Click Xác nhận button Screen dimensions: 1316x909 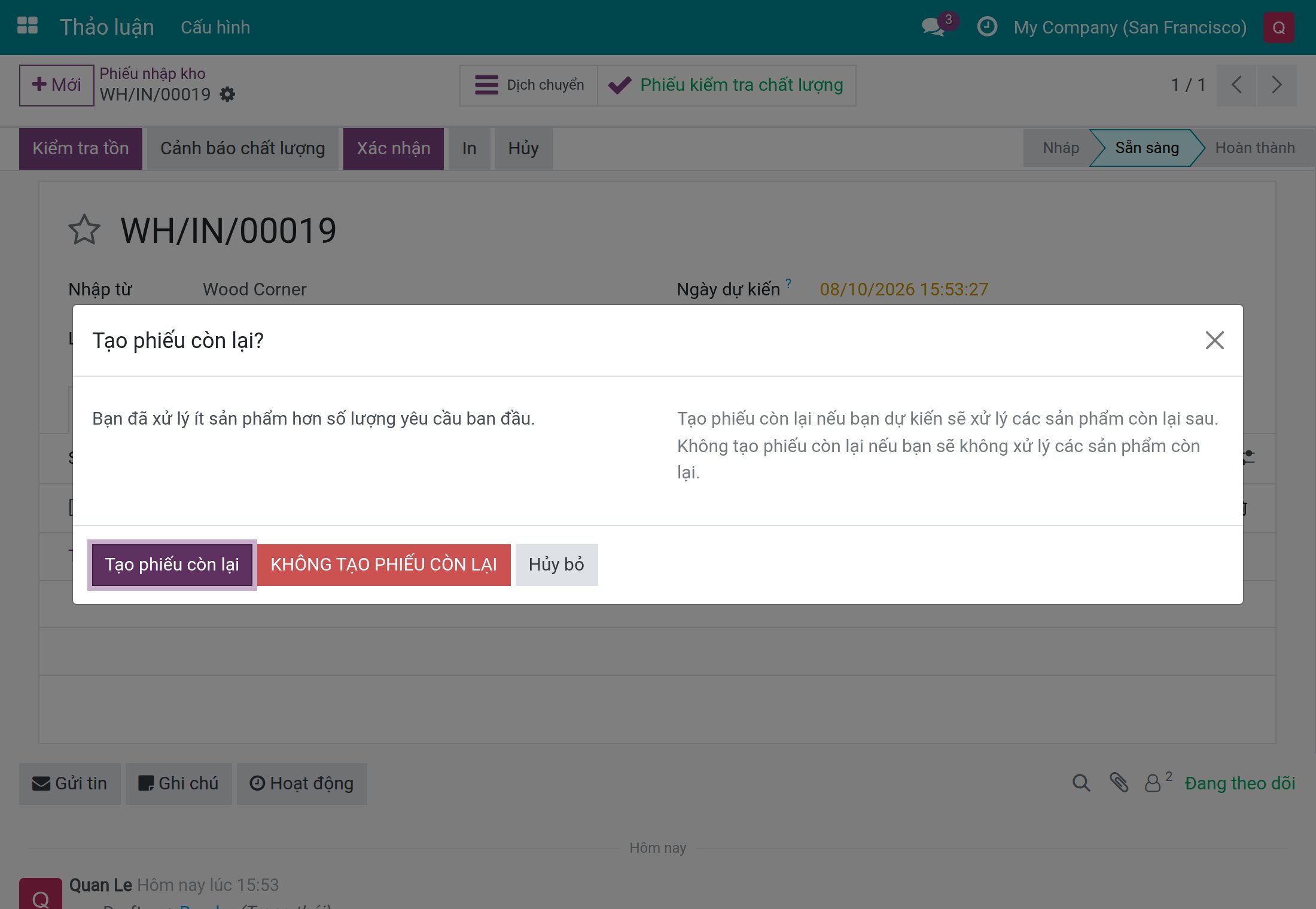tap(394, 148)
